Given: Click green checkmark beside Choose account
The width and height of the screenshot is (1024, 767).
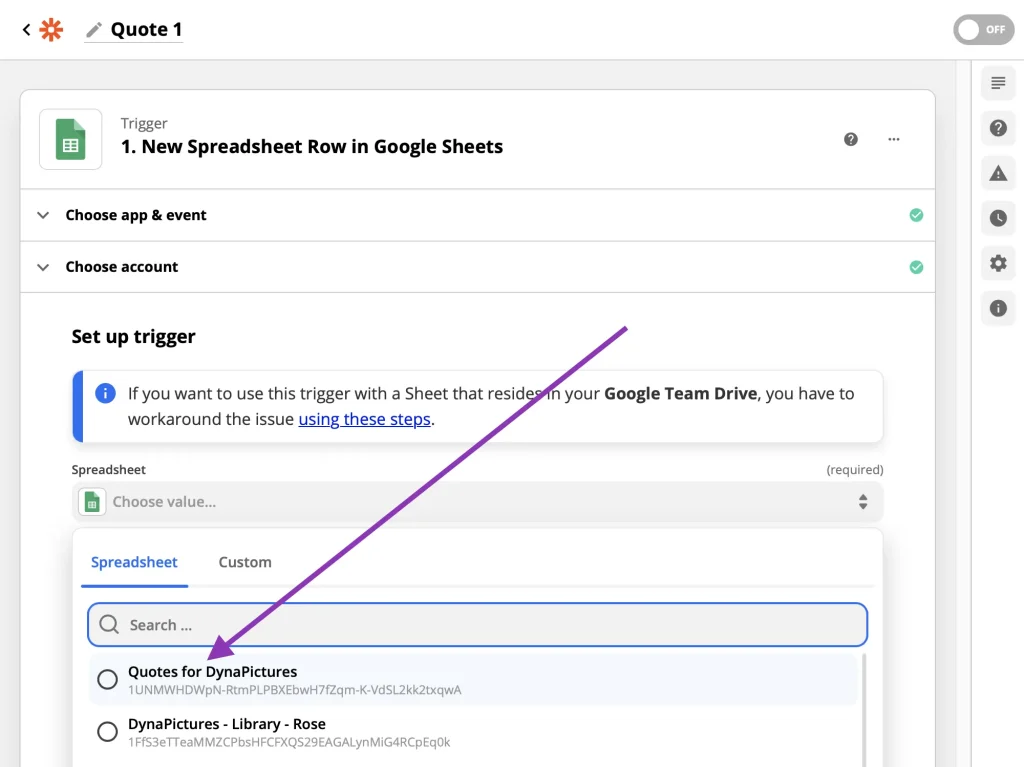Looking at the screenshot, I should click(x=916, y=267).
